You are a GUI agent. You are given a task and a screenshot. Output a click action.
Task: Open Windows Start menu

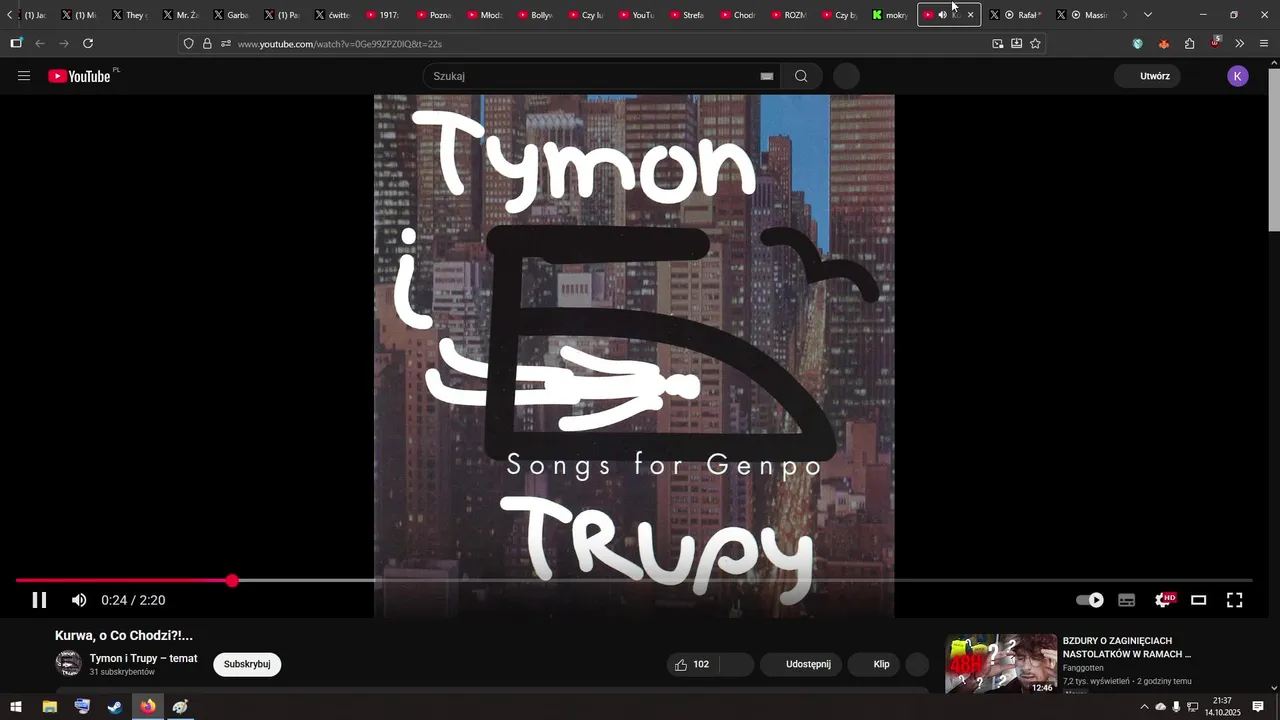[16, 707]
